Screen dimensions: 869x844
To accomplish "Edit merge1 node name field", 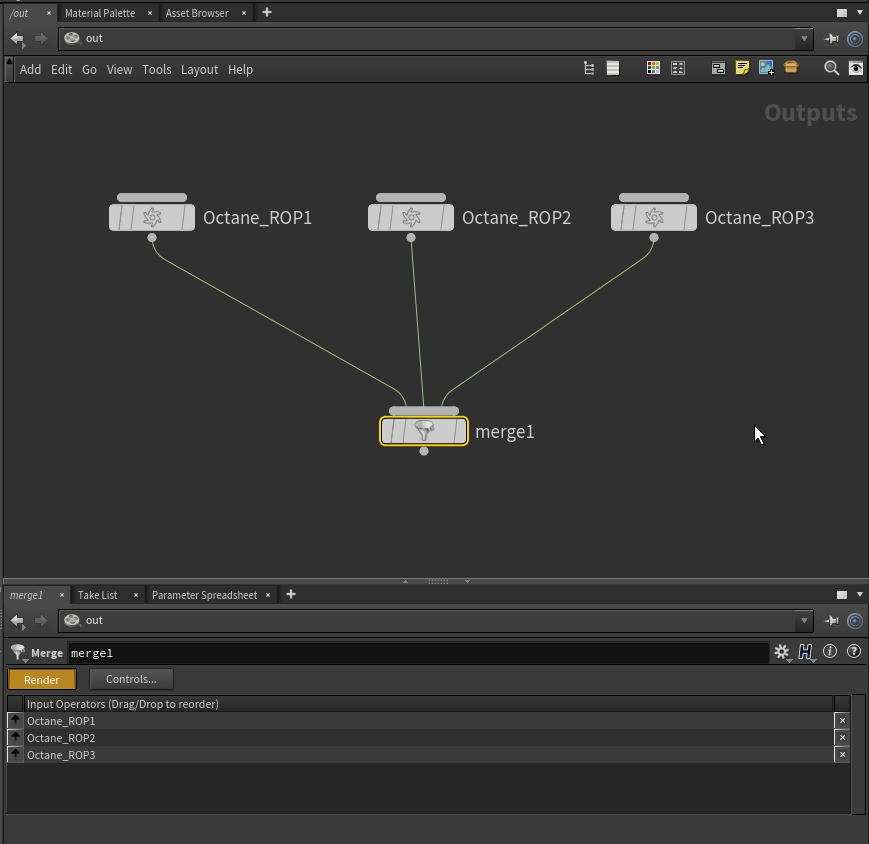I will tap(418, 653).
